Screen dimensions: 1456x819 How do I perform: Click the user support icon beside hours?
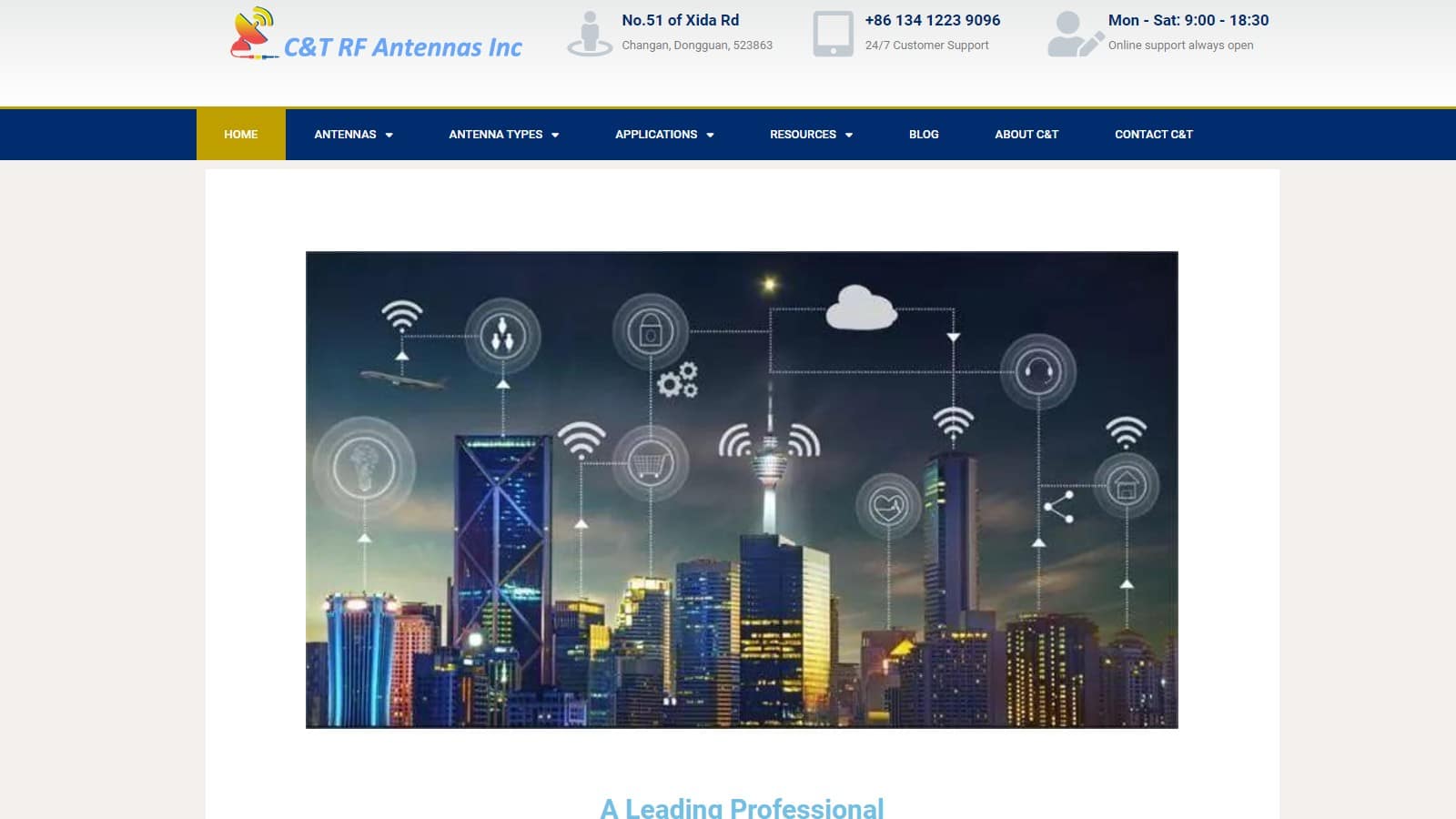pos(1076,34)
